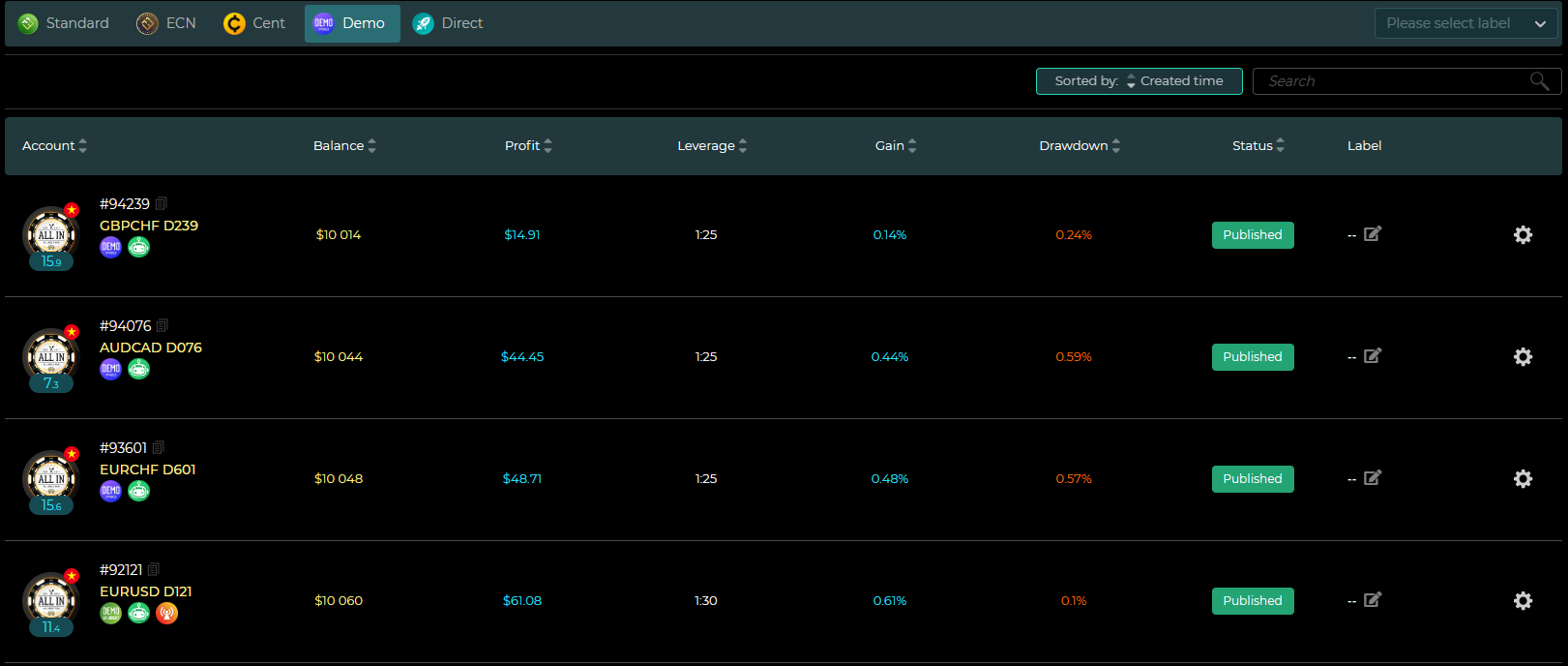Open the ECN accounts tab
Screen dimensions: 1568x666
coord(166,23)
